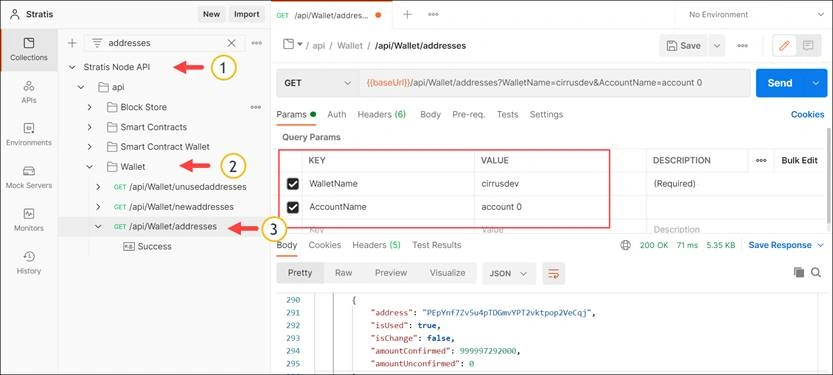The image size is (833, 375).
Task: Switch to the request Headers (6) tab
Action: coord(381,114)
